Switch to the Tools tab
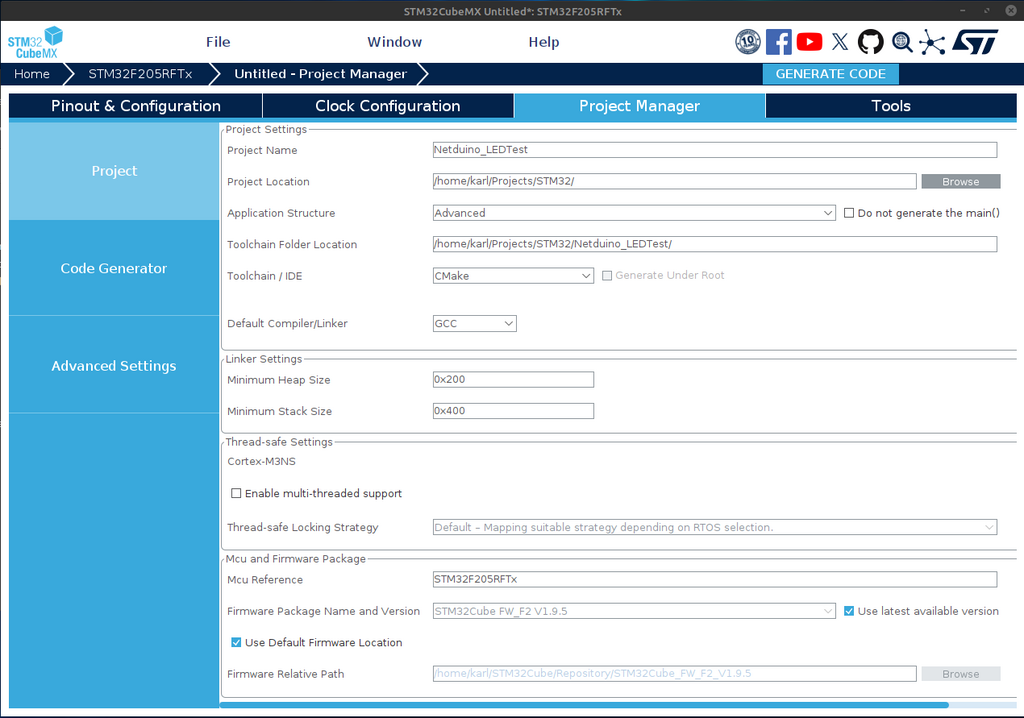1024x718 pixels. (891, 106)
